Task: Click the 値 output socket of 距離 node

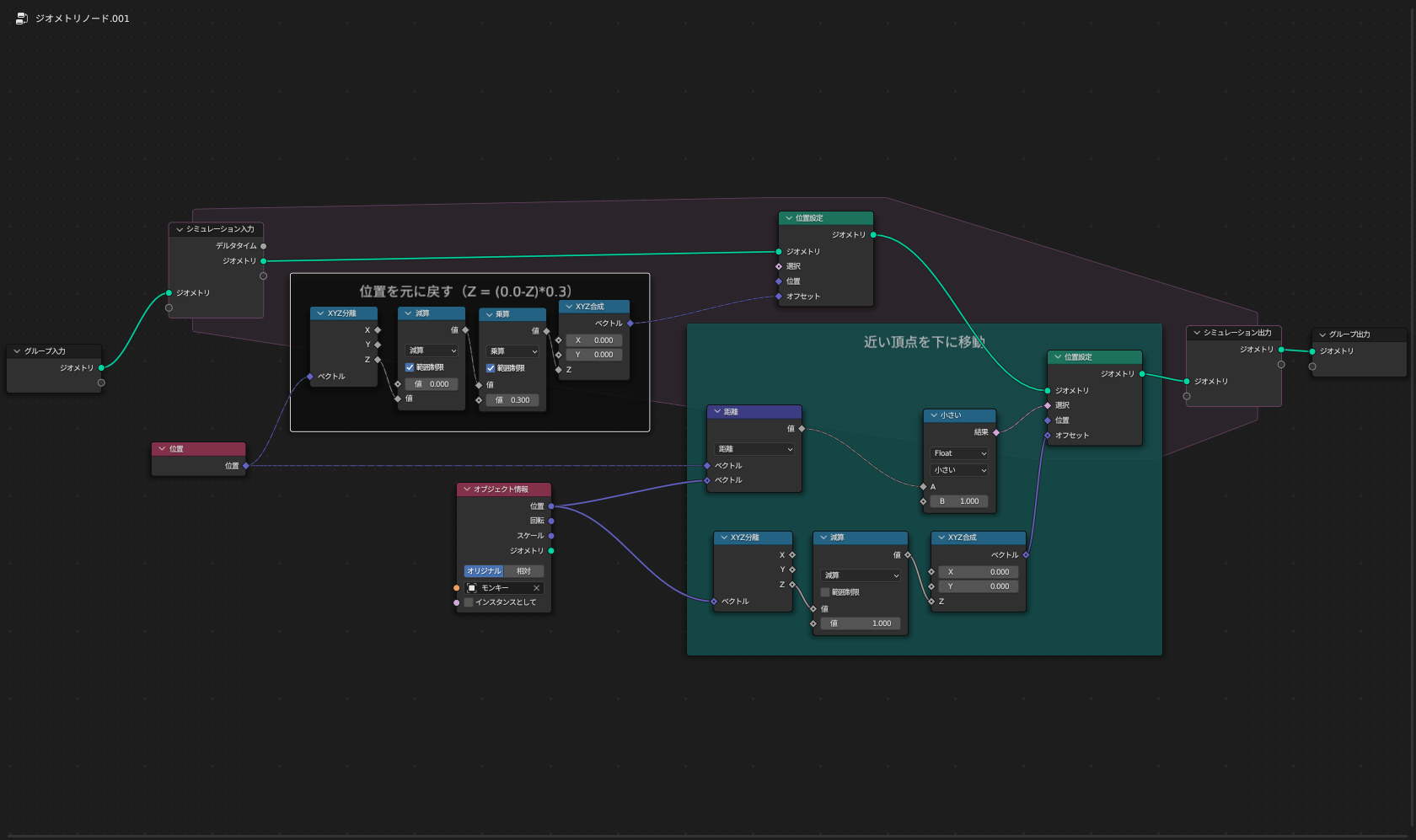Action: pos(802,429)
